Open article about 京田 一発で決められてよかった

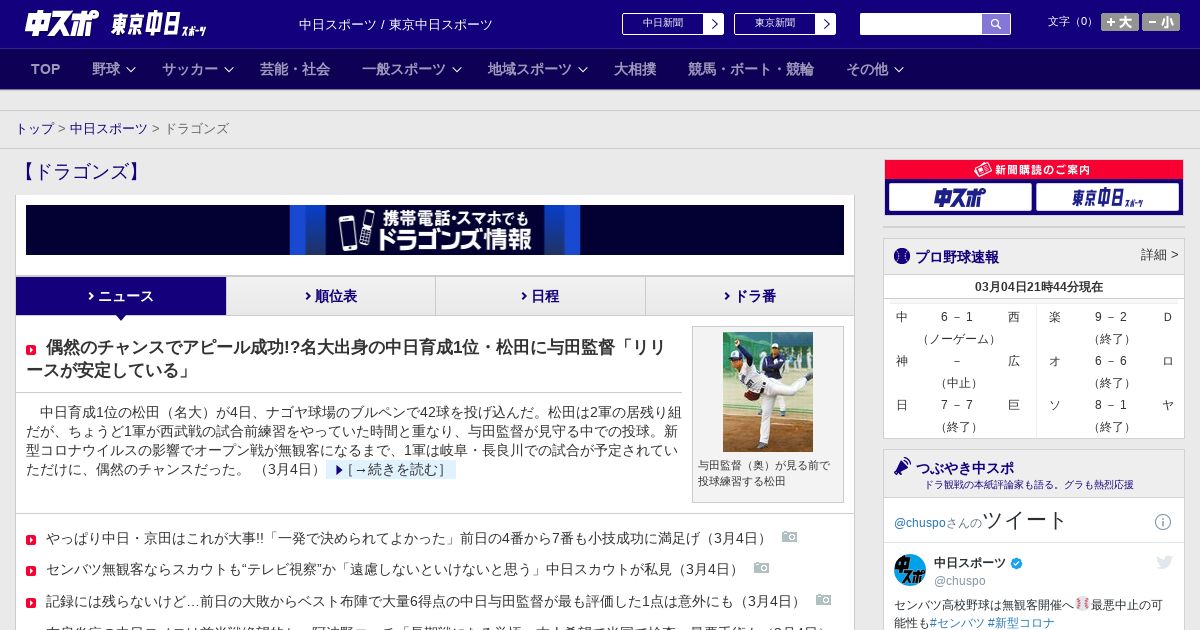pyautogui.click(x=408, y=538)
